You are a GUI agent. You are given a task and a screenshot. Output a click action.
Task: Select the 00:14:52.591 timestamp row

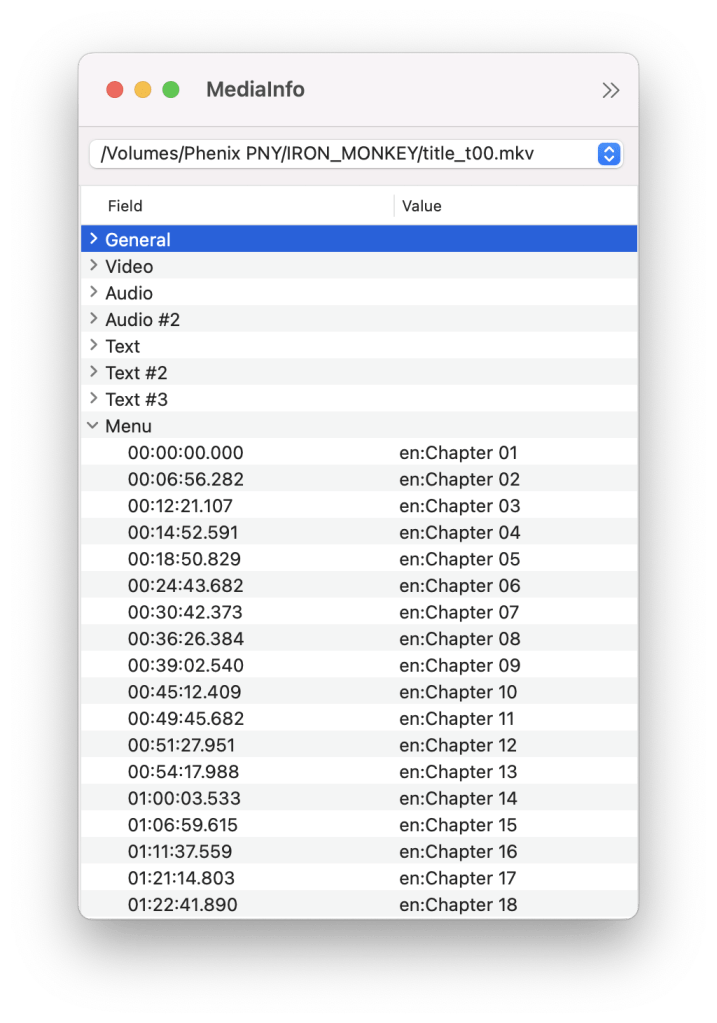click(x=183, y=533)
